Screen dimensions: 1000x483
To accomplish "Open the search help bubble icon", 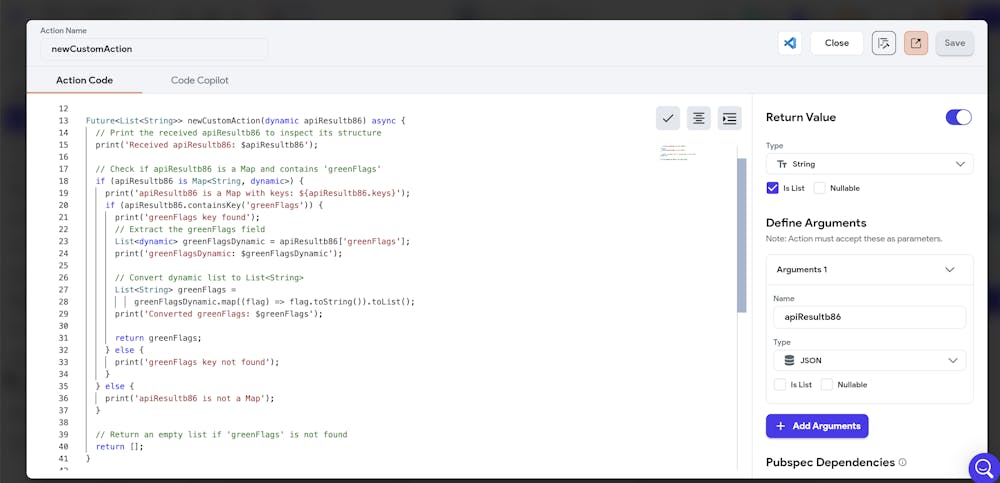I will click(x=984, y=468).
